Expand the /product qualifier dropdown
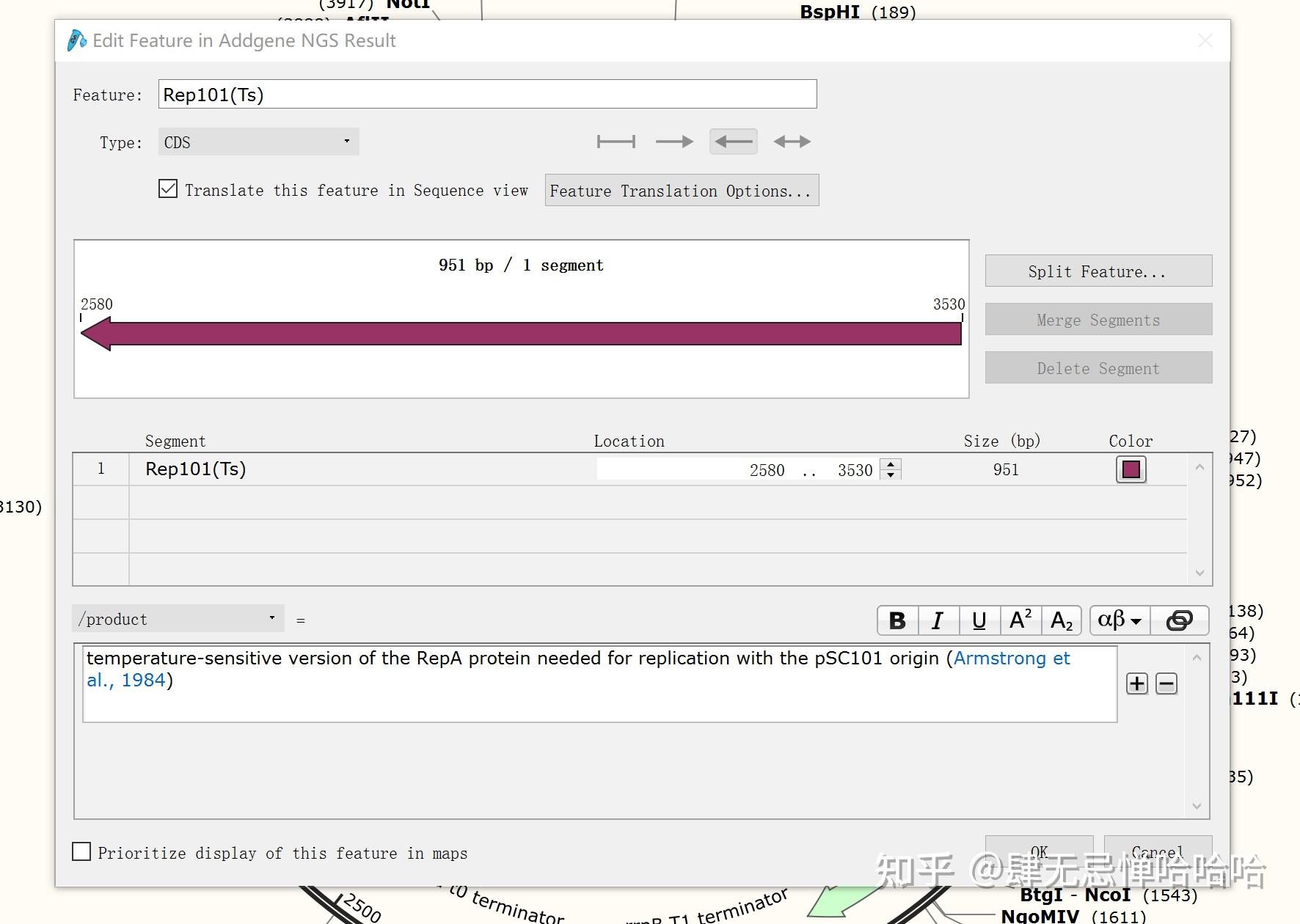Viewport: 1300px width, 924px height. 178,619
